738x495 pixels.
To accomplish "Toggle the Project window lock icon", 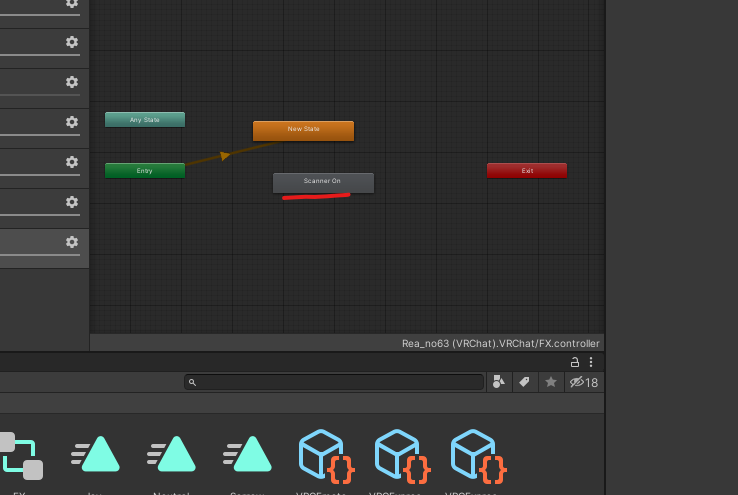I will point(575,362).
